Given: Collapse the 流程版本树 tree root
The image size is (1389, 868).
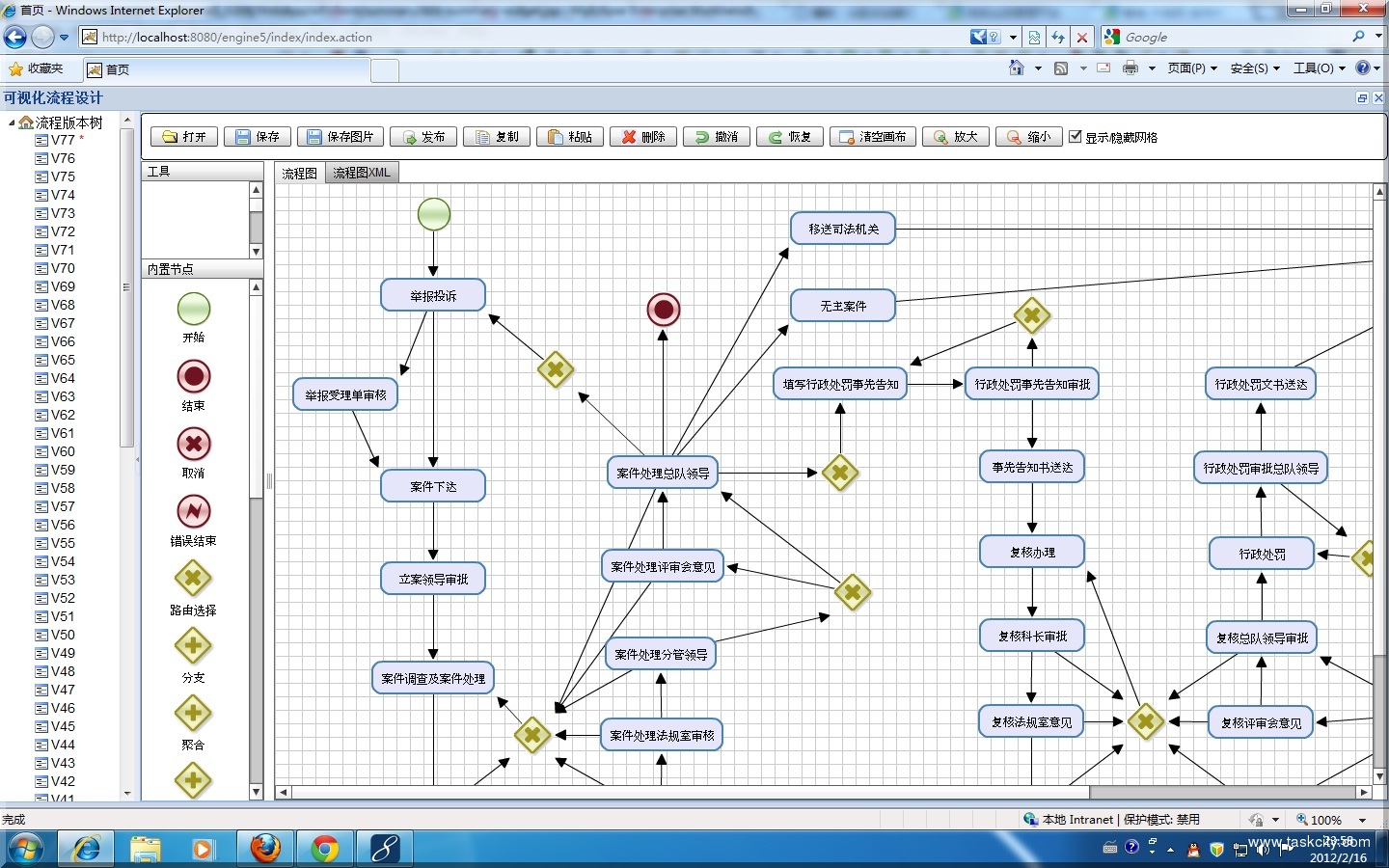Looking at the screenshot, I should point(12,122).
